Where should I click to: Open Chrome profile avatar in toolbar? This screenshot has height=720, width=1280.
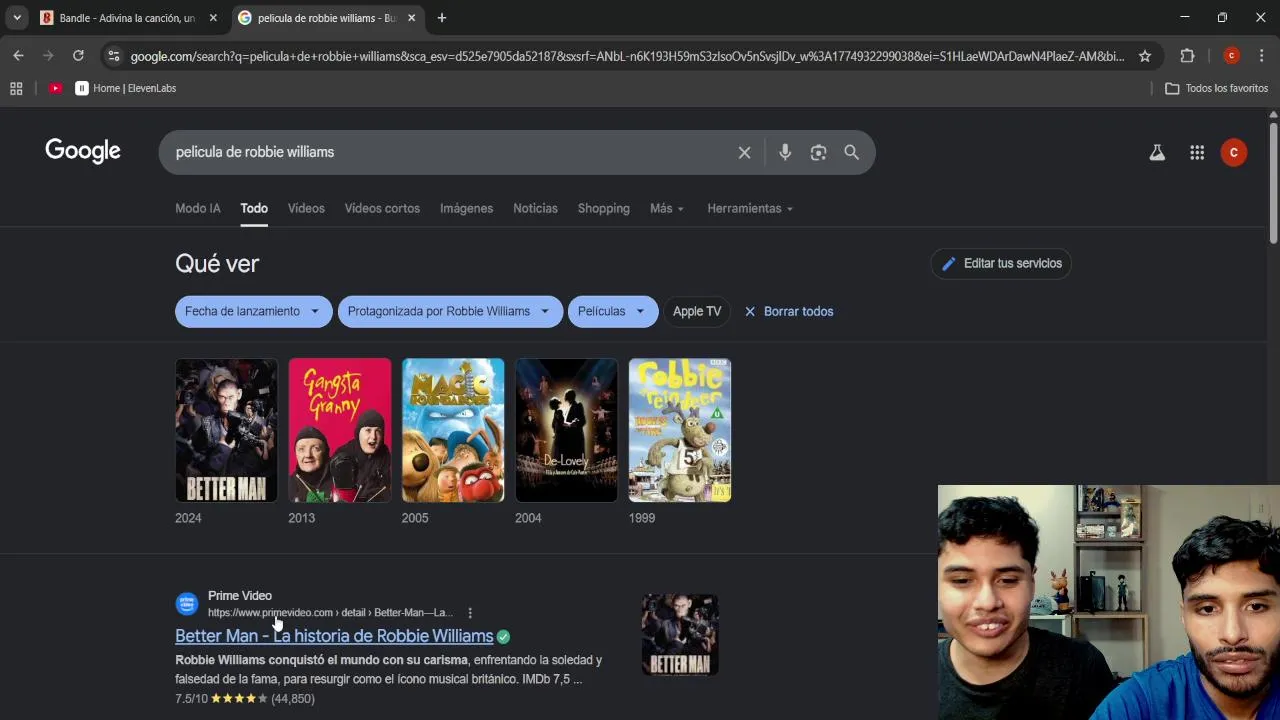(1232, 56)
